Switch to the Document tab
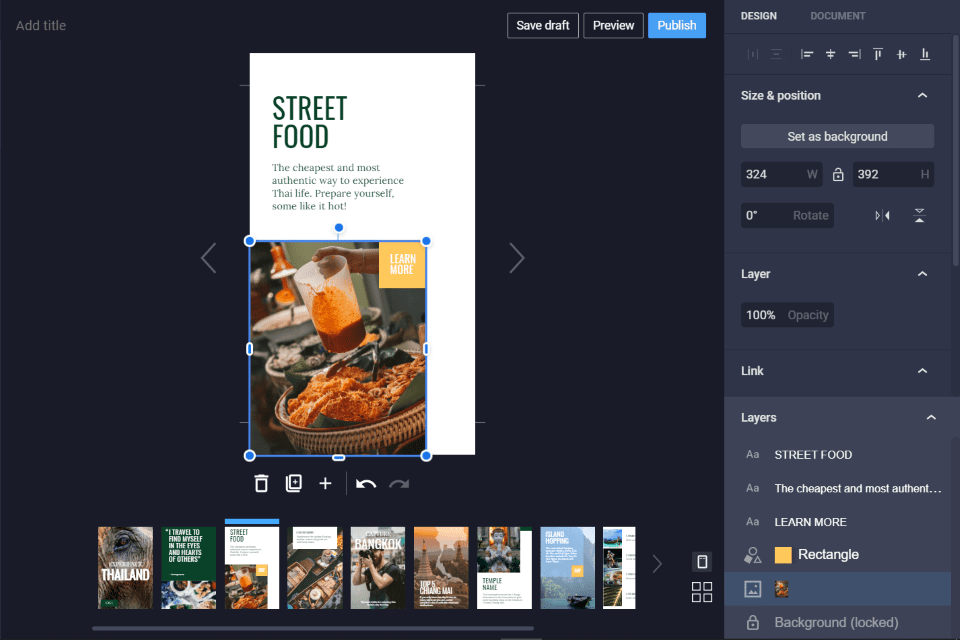The image size is (960, 640). click(x=837, y=16)
